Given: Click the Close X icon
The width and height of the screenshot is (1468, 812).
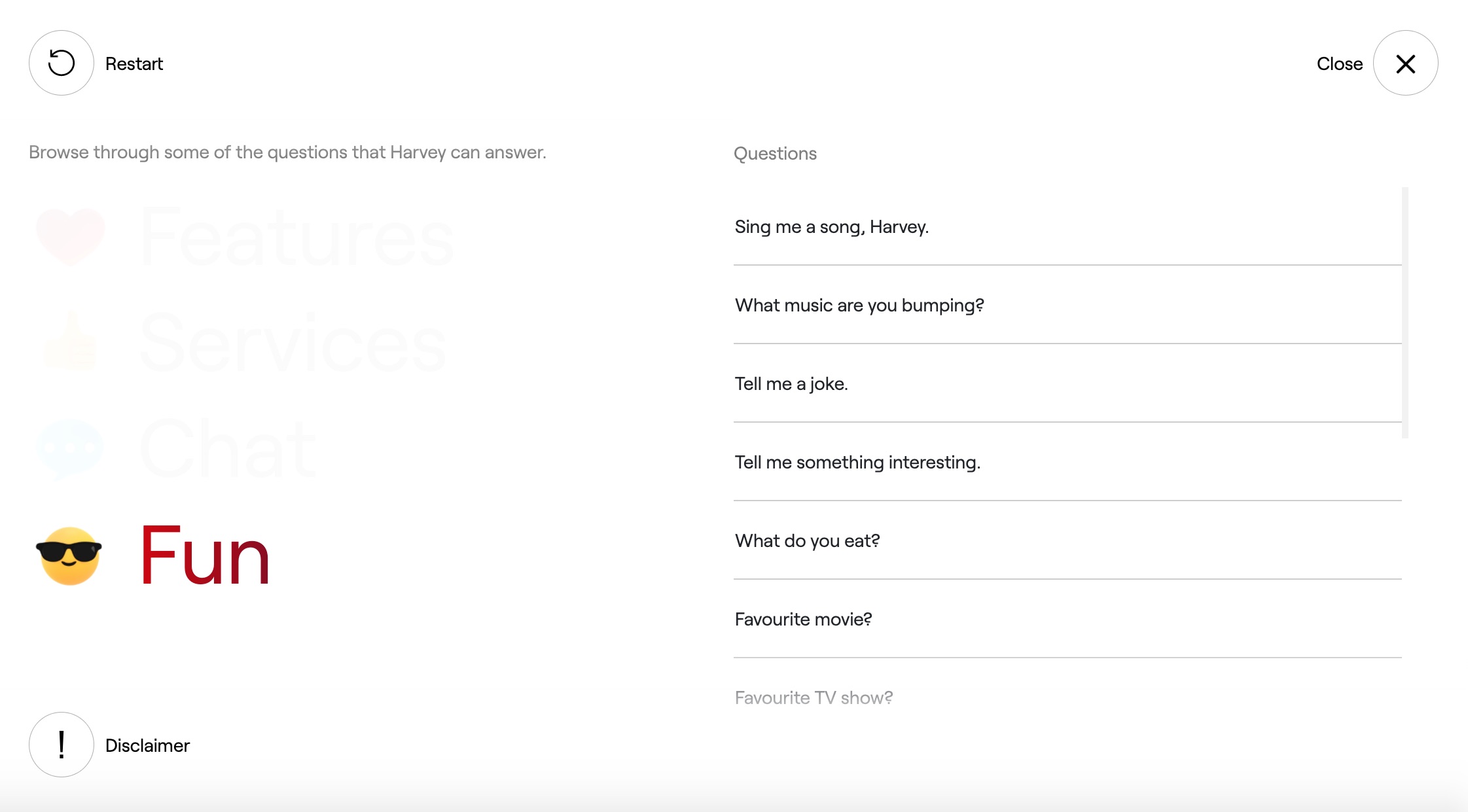Looking at the screenshot, I should 1405,63.
